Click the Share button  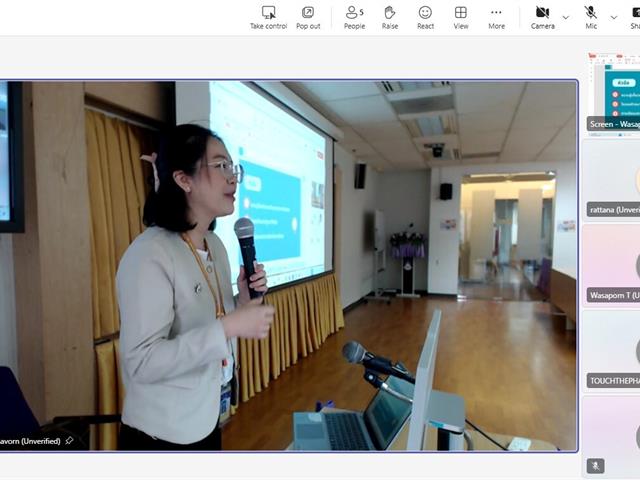tap(634, 16)
